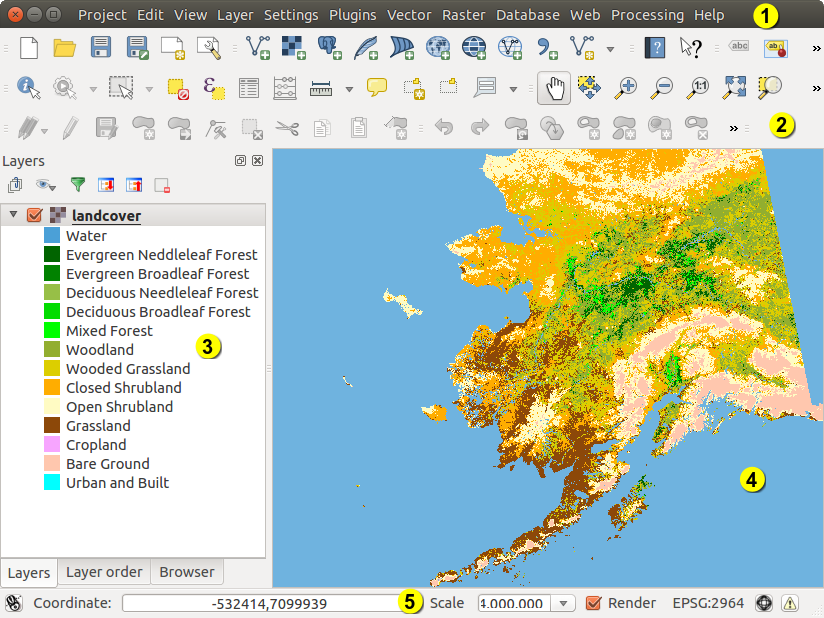Viewport: 824px width, 618px height.
Task: Select the Identify Features tool
Action: pyautogui.click(x=28, y=88)
